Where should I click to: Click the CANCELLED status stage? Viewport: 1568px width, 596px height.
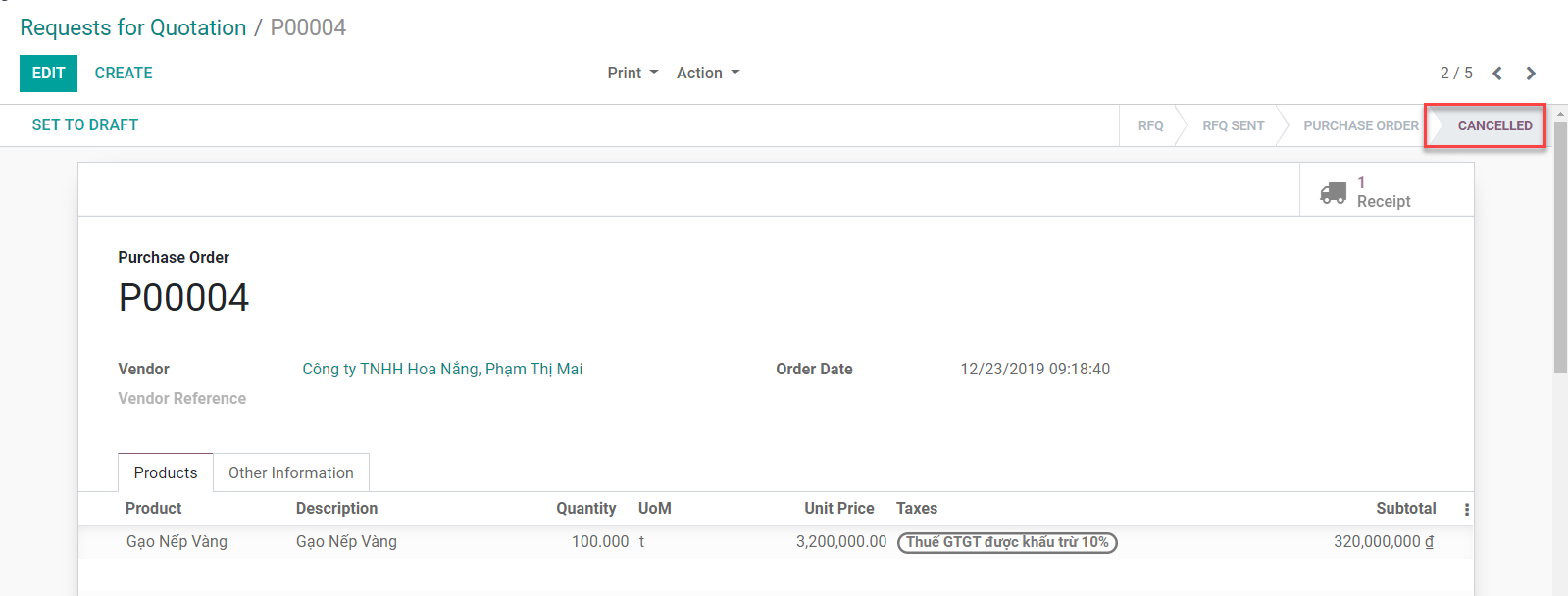[1493, 125]
